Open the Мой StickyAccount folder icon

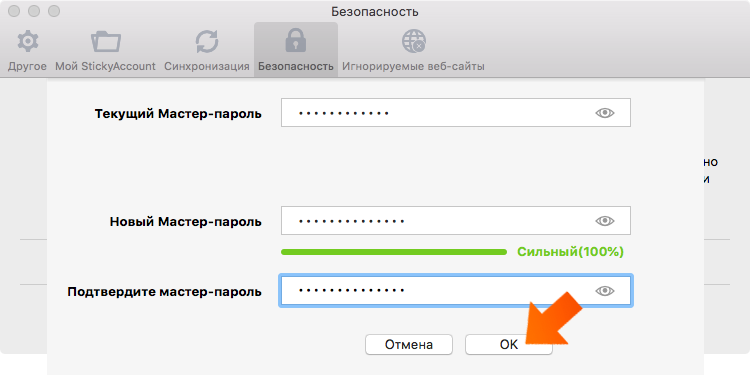105,42
